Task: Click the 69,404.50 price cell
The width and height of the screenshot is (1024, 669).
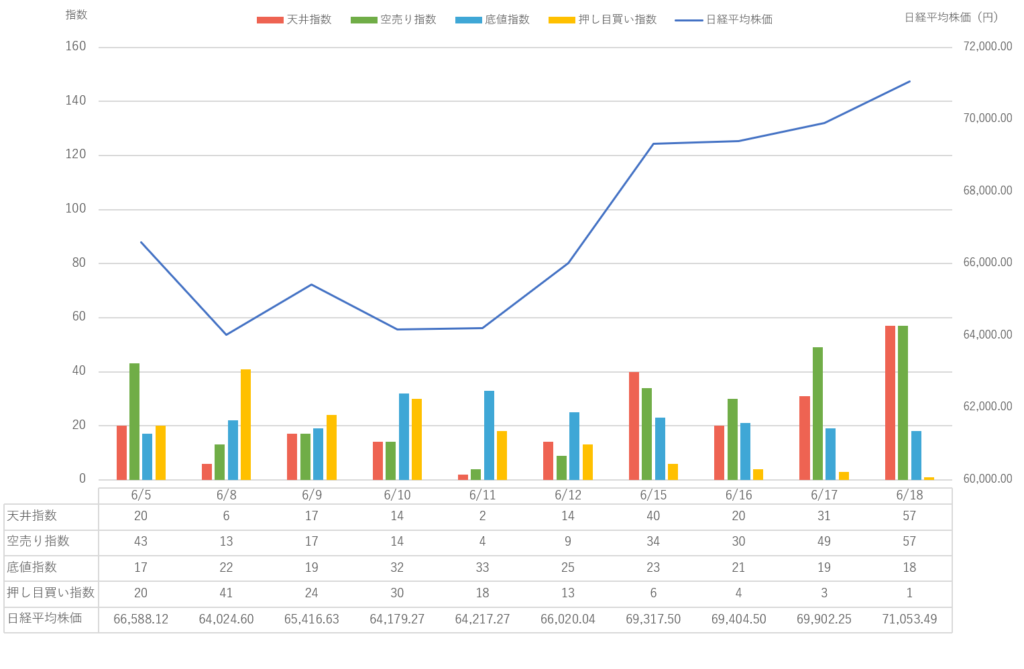Action: 739,619
